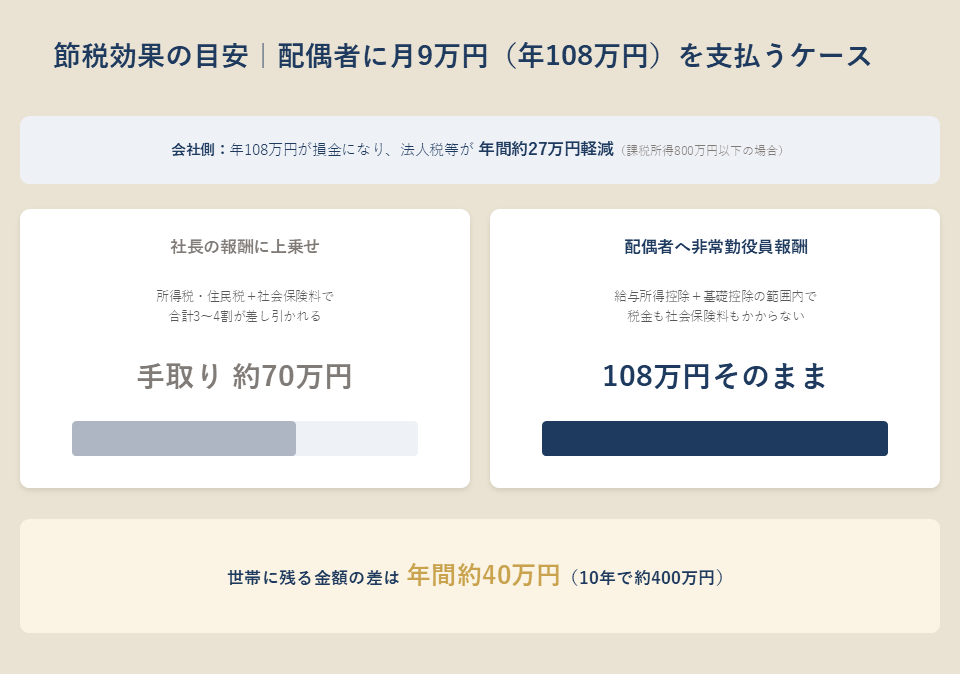The image size is (960, 674).
Task: Click the dark navy full progress bar
Action: [x=714, y=438]
